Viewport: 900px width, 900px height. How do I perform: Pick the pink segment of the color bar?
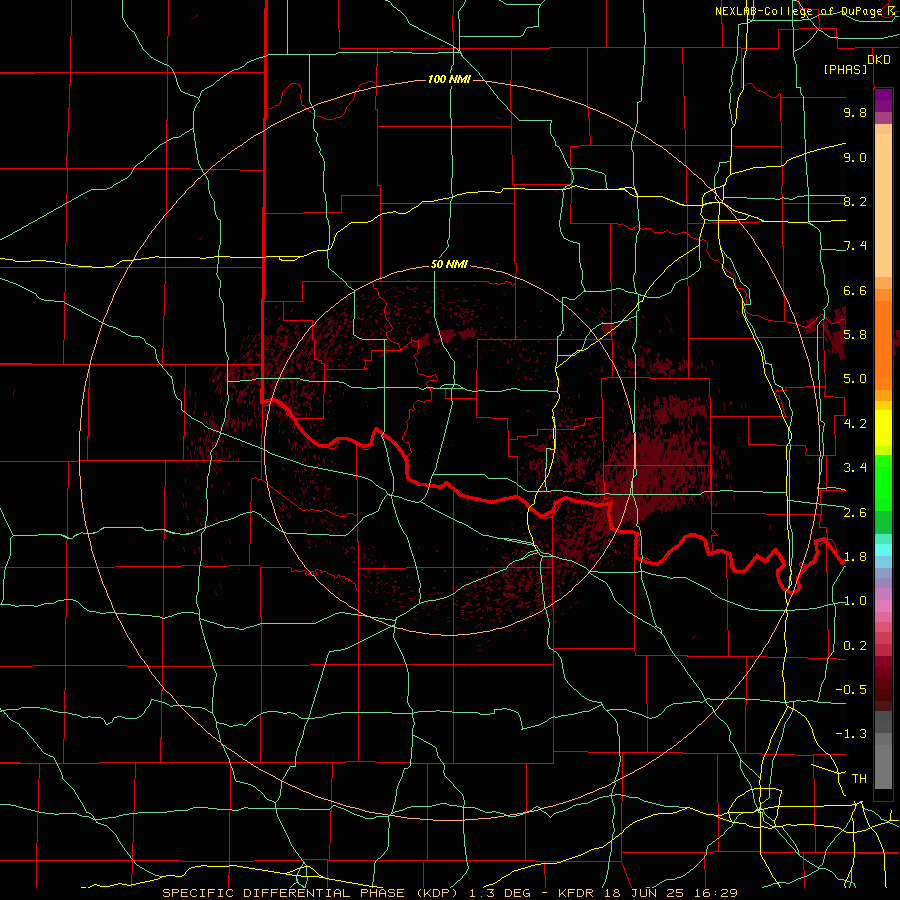[x=883, y=606]
